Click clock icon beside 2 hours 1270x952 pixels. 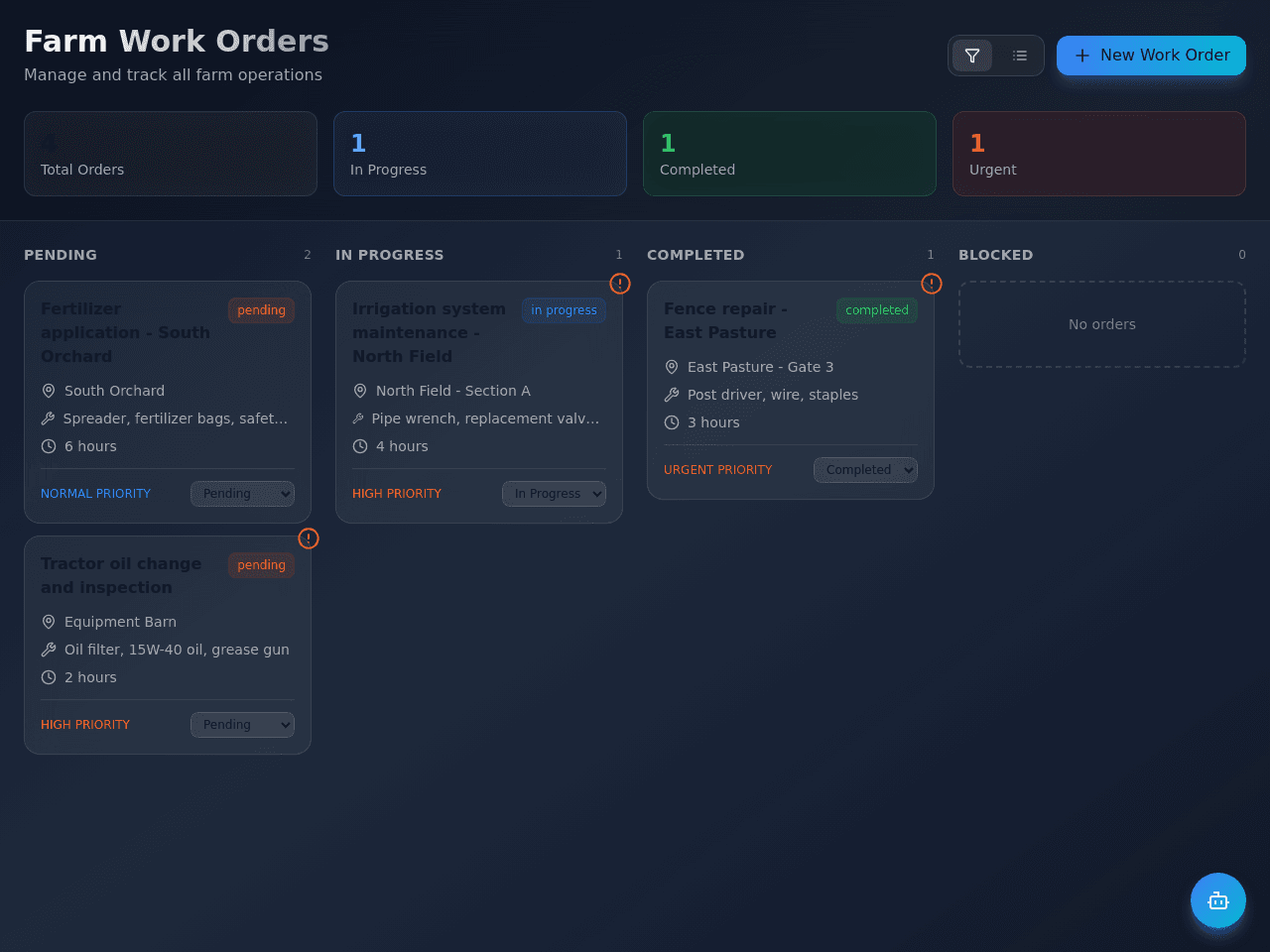coord(49,677)
